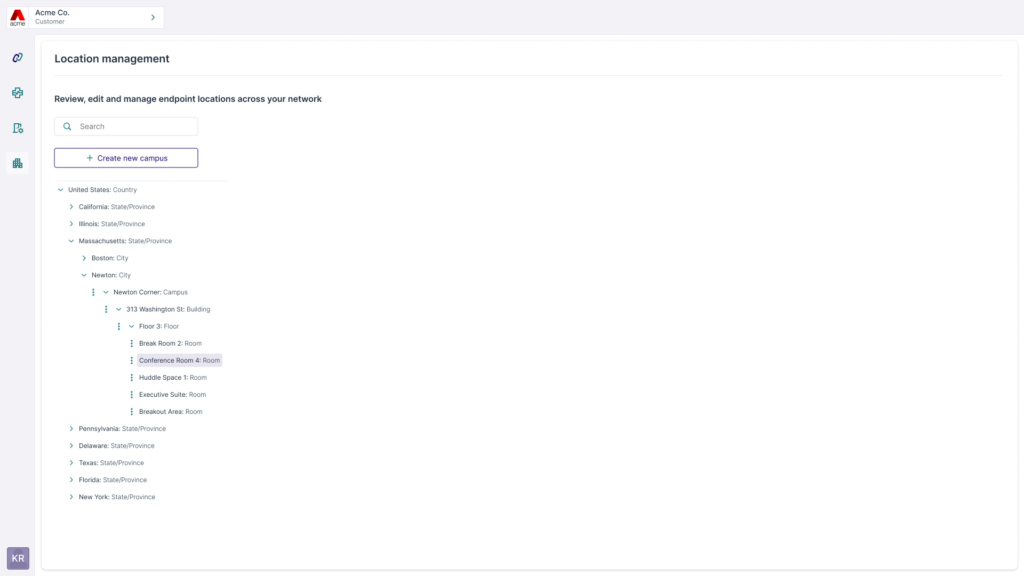The height and width of the screenshot is (576, 1024).
Task: Select Huddle Space 1 room
Action: 172,378
